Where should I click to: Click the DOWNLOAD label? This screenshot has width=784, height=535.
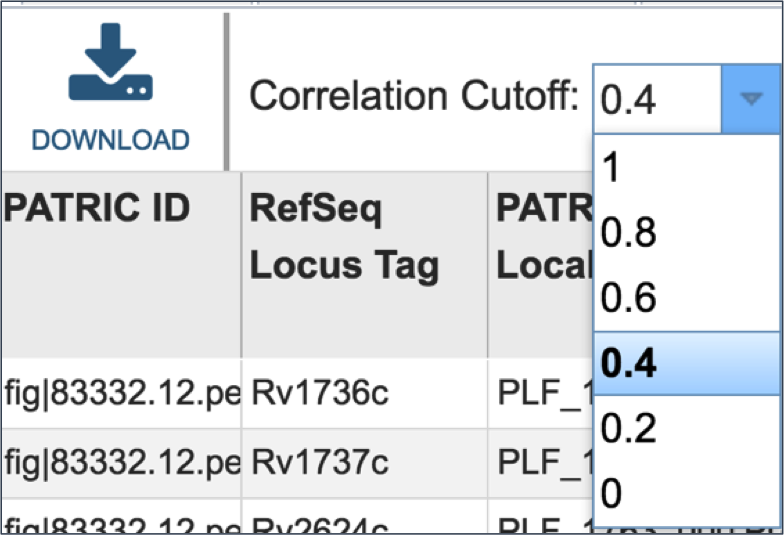pyautogui.click(x=110, y=140)
